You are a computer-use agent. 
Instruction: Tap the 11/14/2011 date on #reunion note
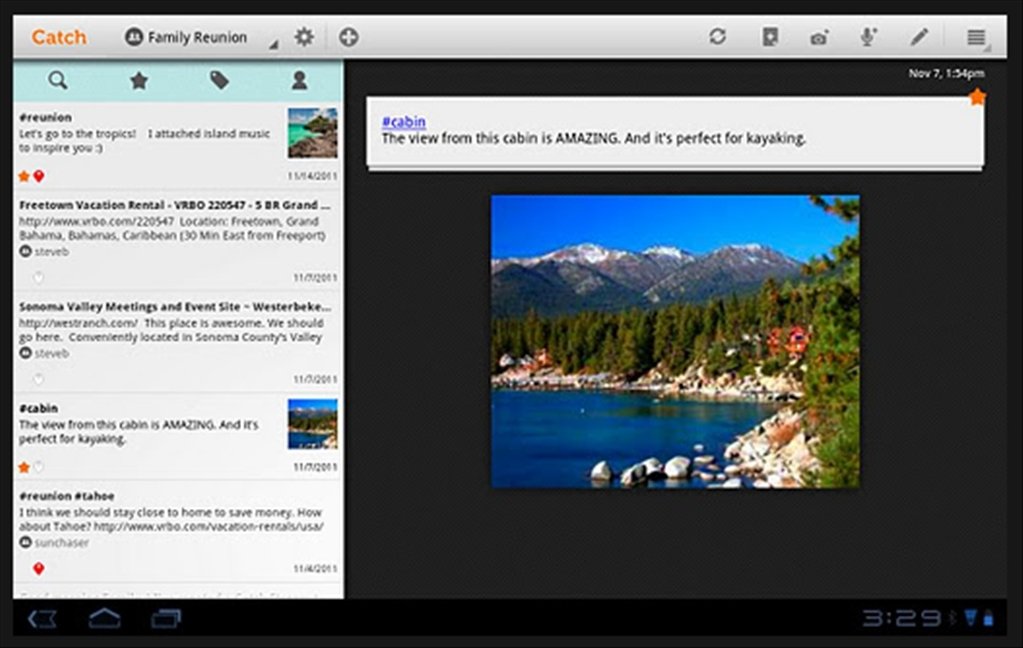tap(313, 176)
